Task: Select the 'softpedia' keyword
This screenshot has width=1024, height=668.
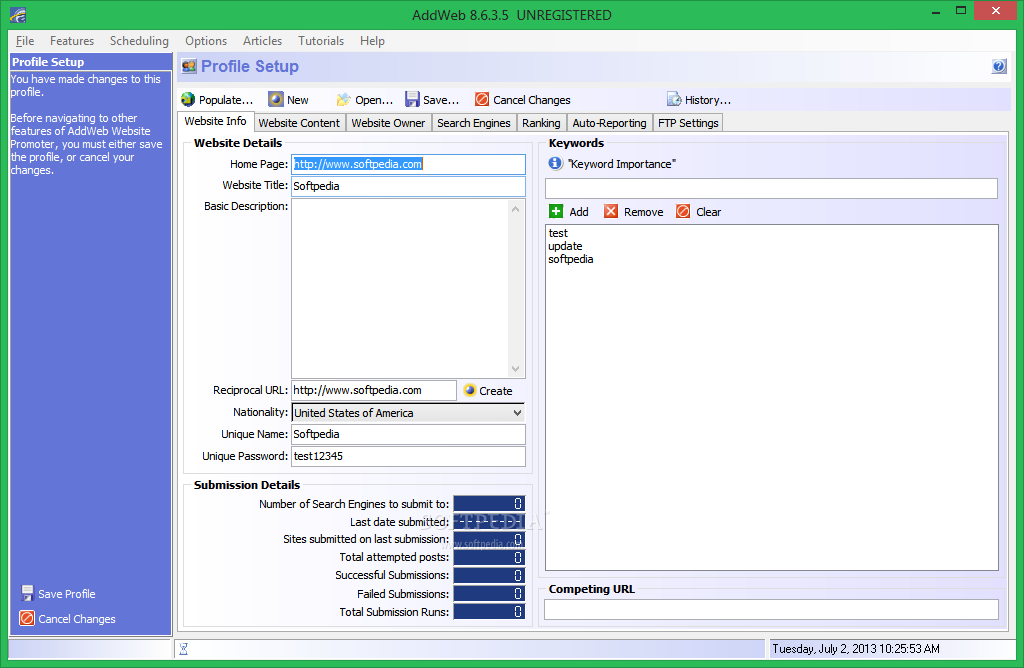Action: (x=571, y=259)
